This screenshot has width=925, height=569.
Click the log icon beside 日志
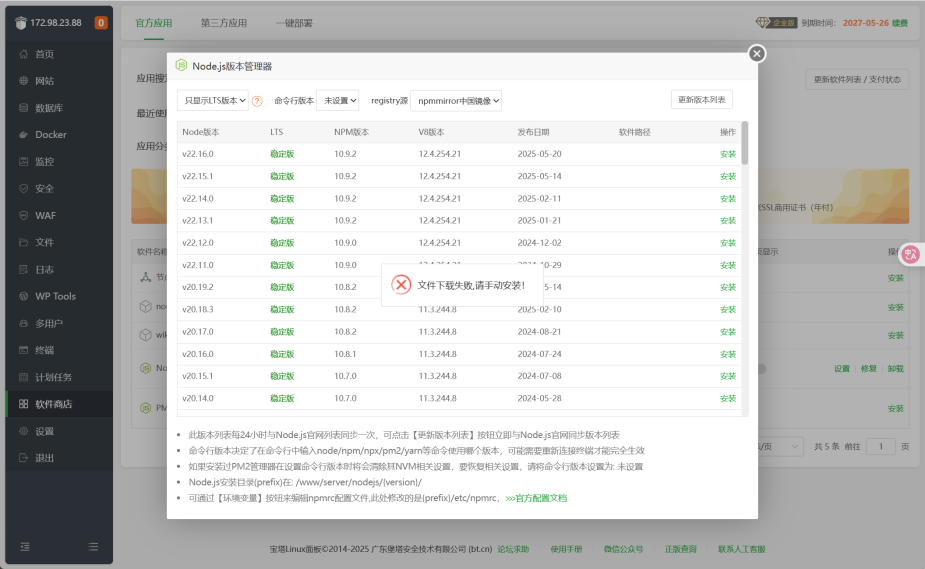[24, 269]
